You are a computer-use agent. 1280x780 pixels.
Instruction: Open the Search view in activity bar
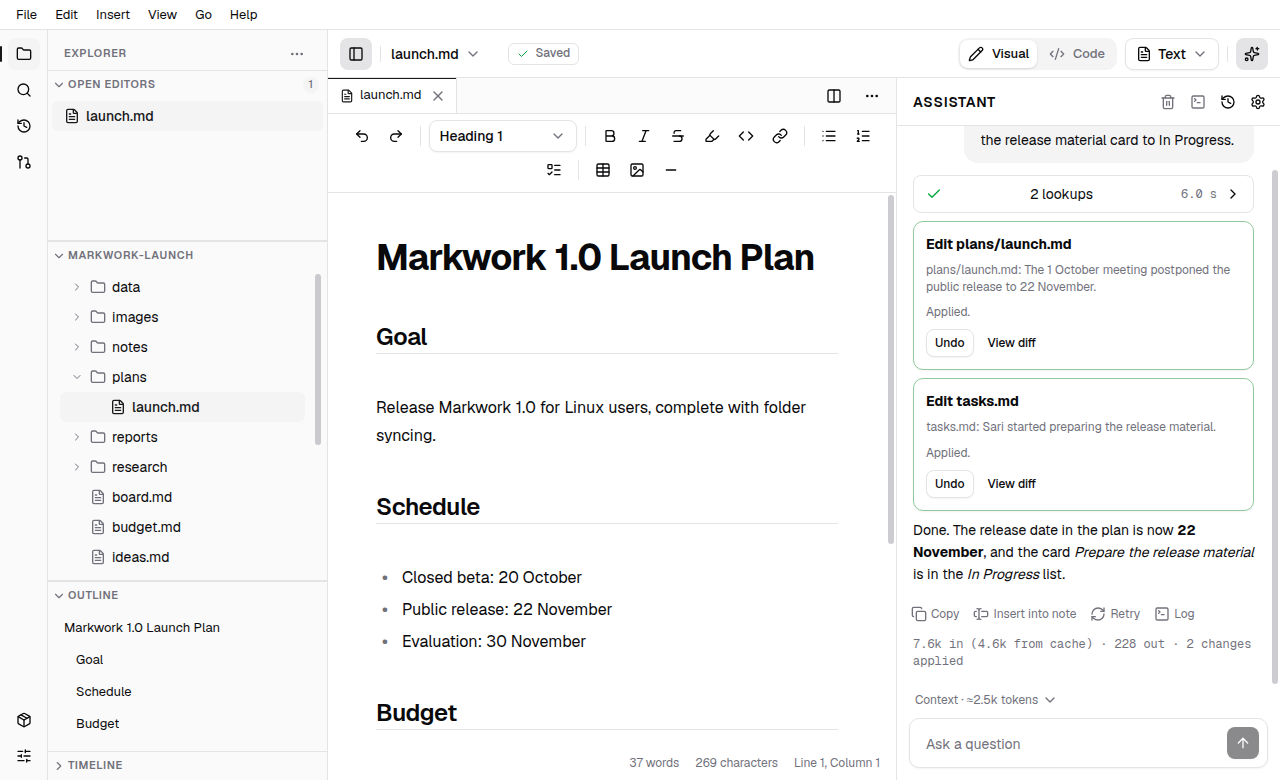point(24,90)
